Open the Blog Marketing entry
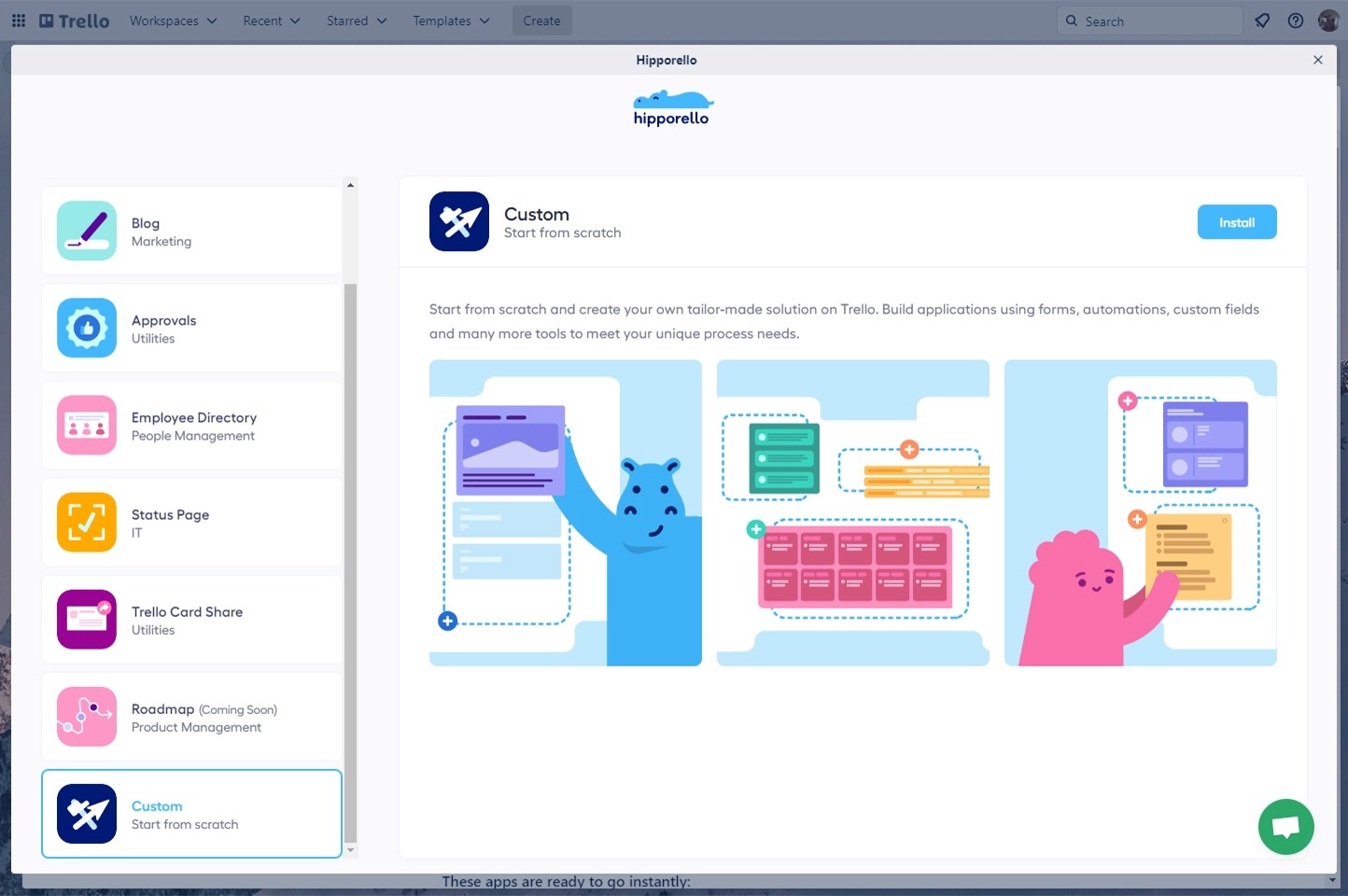This screenshot has width=1348, height=896. (191, 231)
